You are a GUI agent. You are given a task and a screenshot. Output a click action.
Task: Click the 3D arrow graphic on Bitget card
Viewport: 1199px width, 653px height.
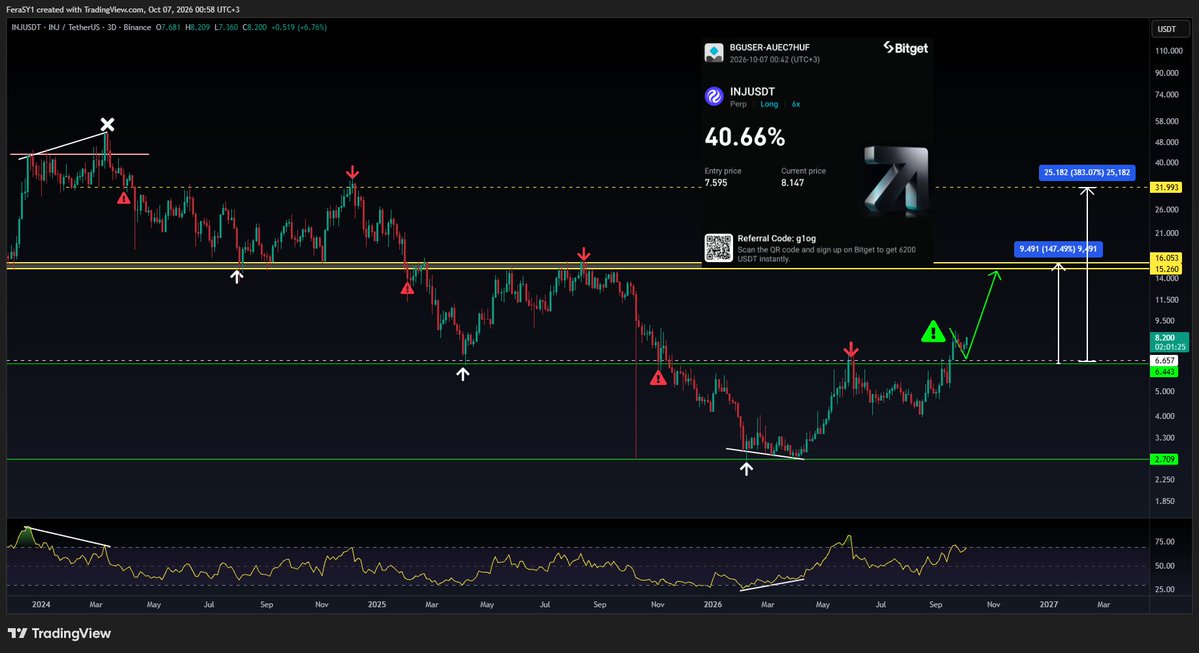[x=896, y=179]
